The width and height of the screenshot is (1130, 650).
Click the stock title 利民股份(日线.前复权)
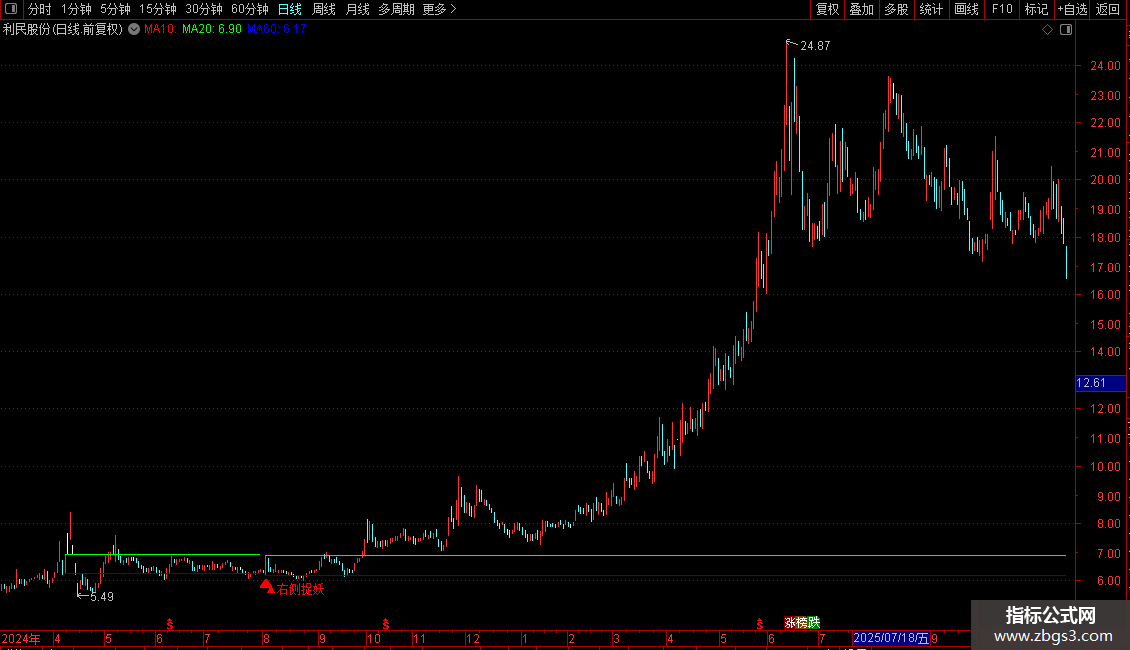pos(63,30)
